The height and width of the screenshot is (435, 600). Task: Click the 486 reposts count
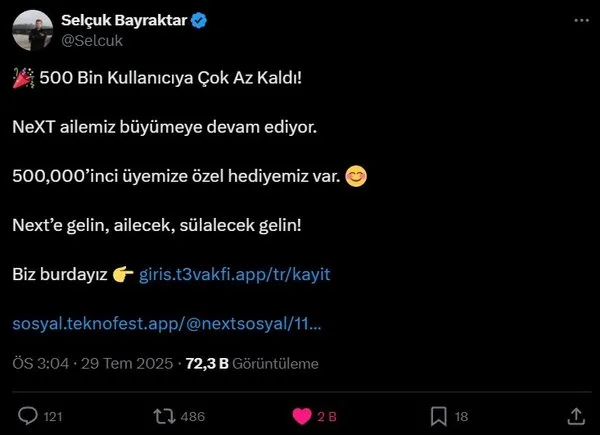click(x=192, y=417)
